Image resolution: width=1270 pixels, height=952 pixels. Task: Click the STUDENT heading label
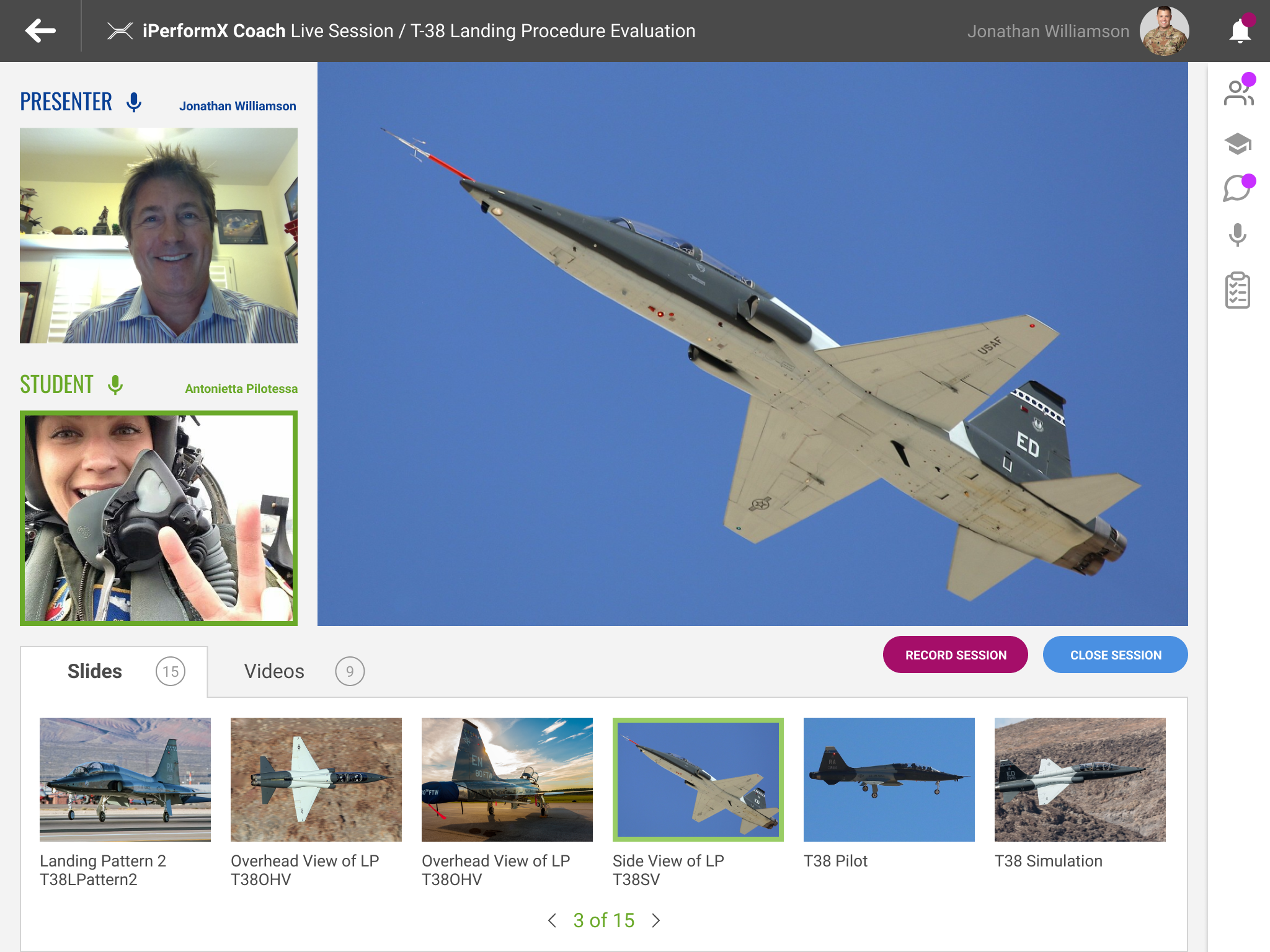56,385
